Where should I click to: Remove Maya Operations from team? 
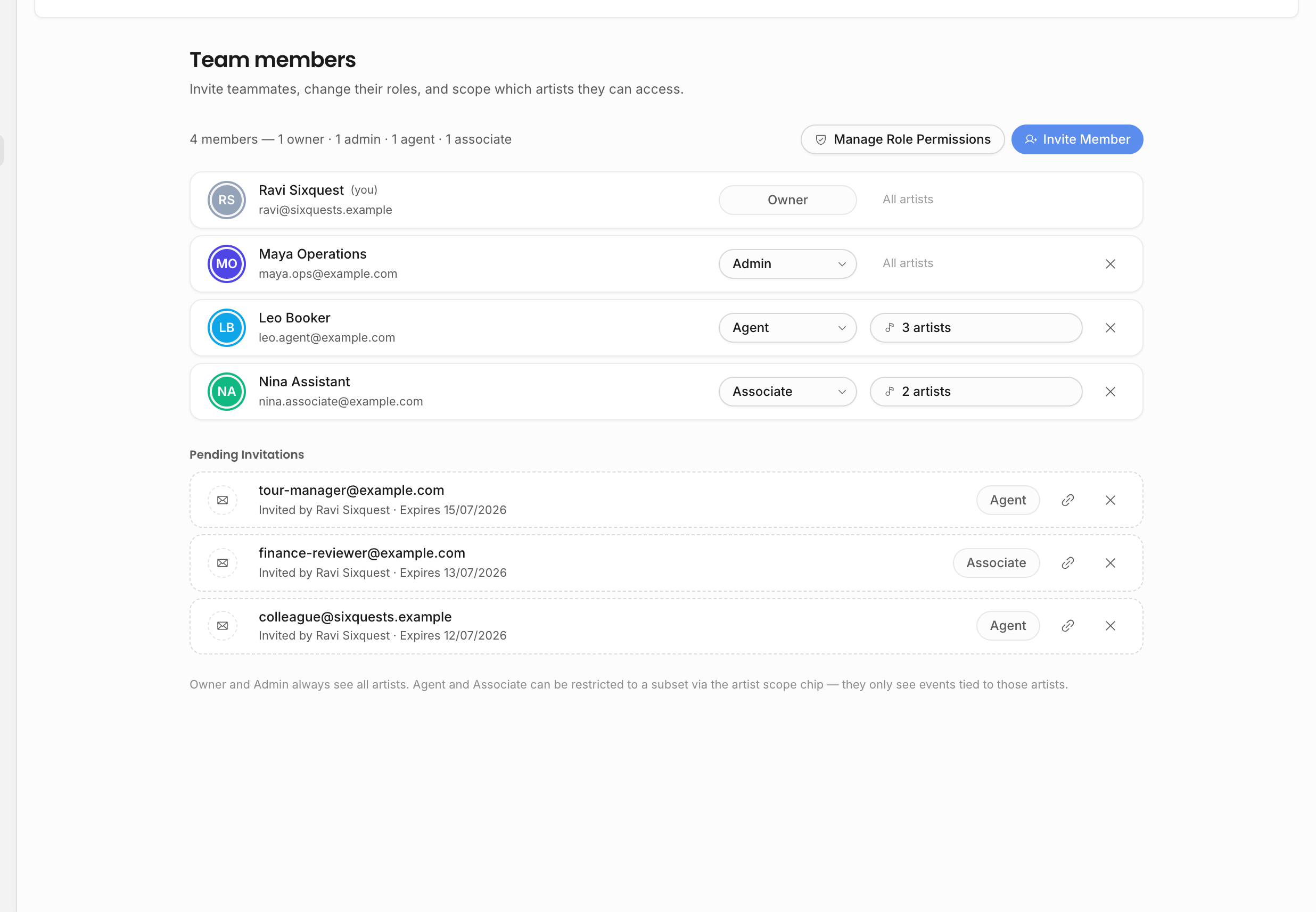pyautogui.click(x=1109, y=264)
